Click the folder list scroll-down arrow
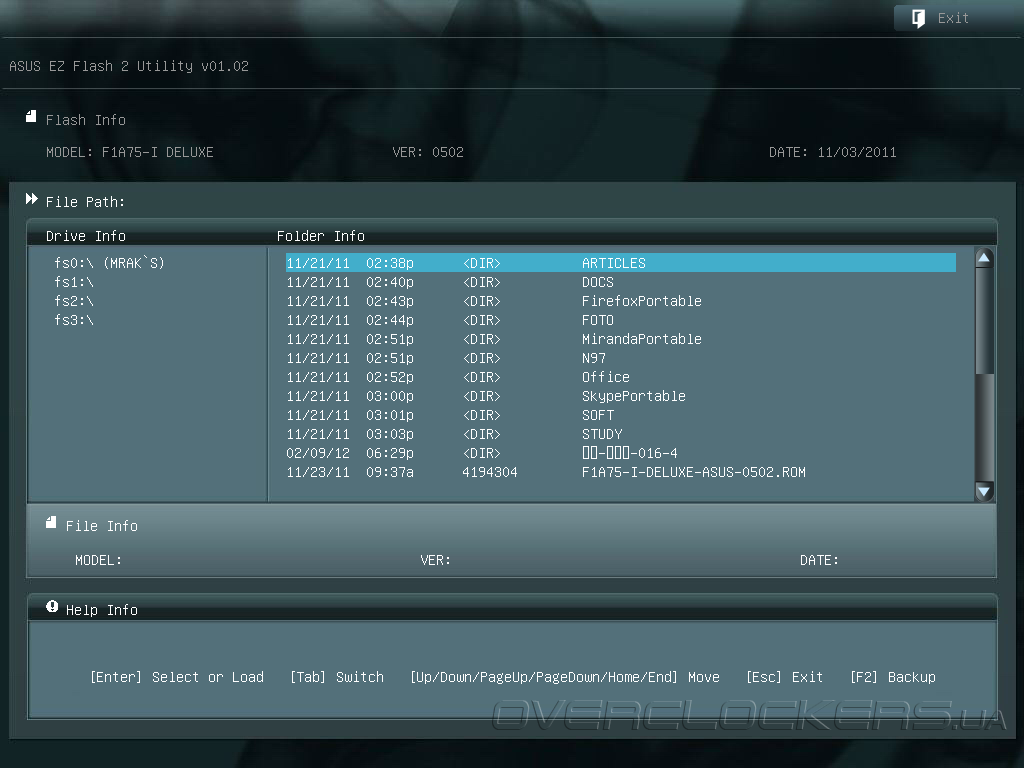This screenshot has width=1024, height=768. [984, 491]
